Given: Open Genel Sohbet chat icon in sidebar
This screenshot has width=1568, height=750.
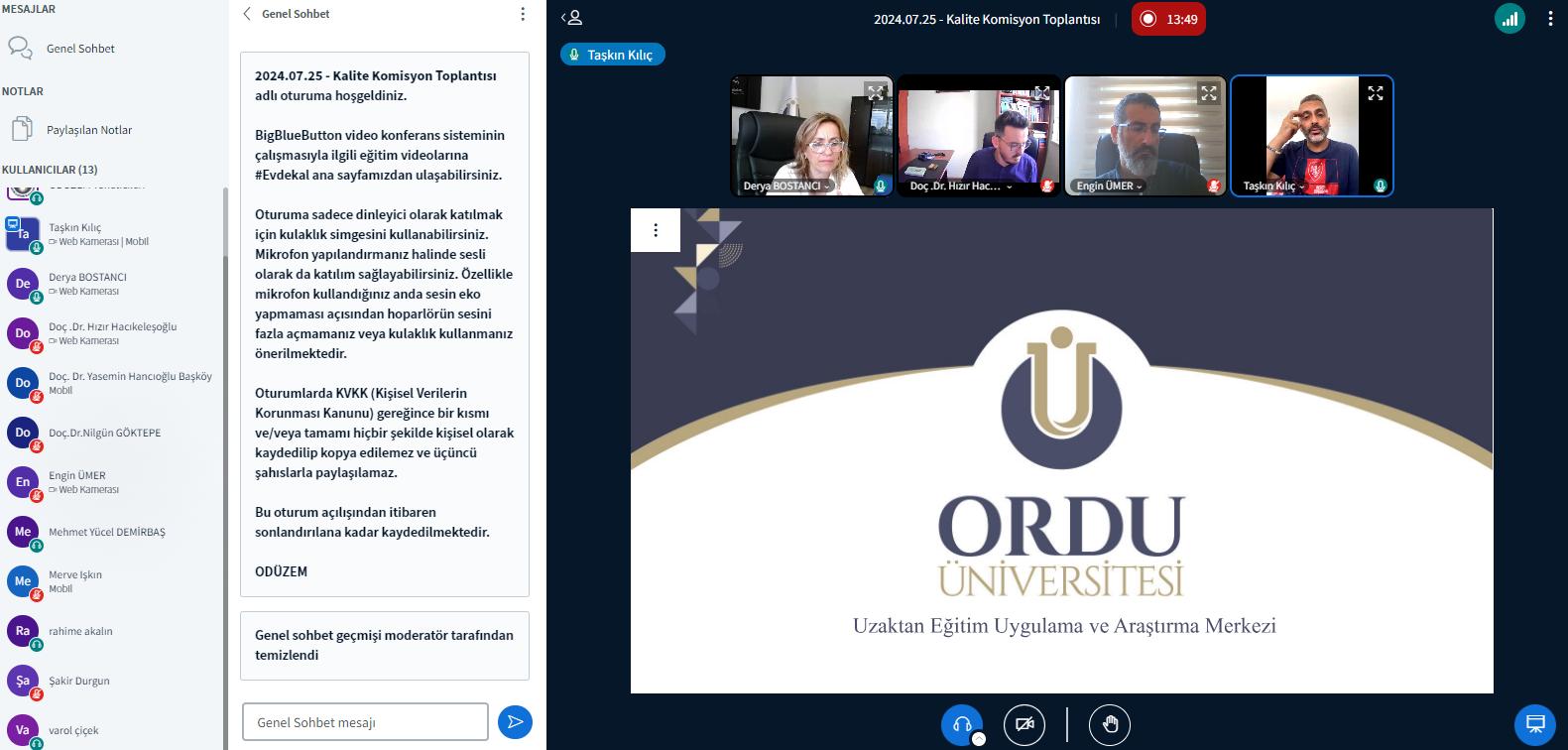Looking at the screenshot, I should [20, 48].
